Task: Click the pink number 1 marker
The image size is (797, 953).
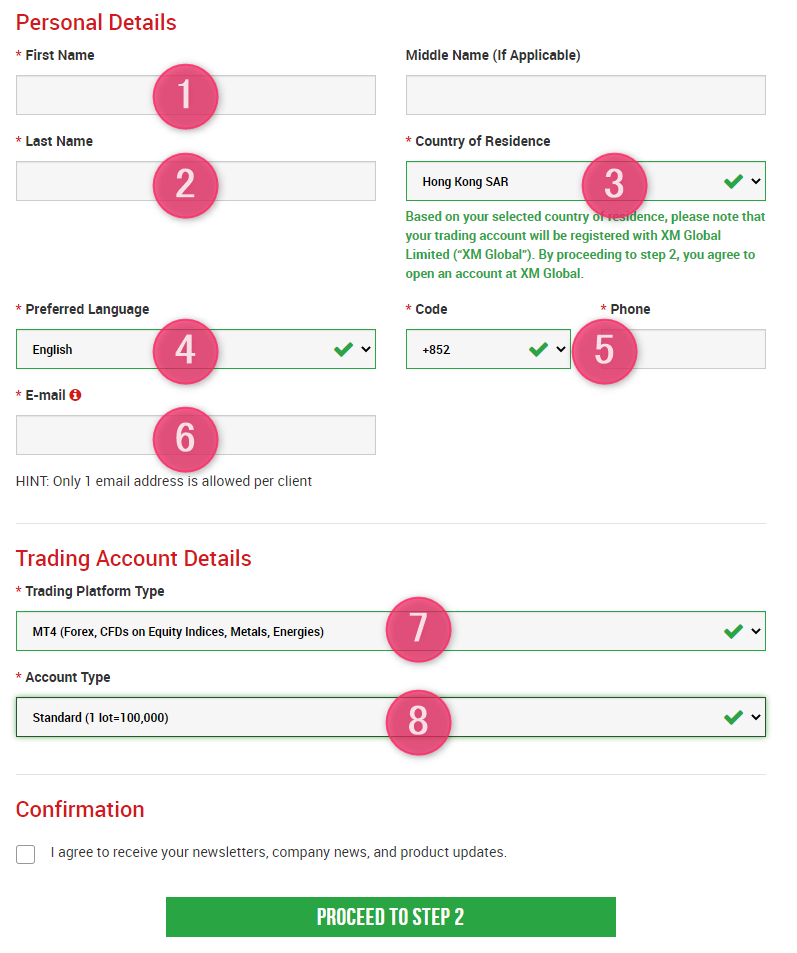Action: [185, 96]
